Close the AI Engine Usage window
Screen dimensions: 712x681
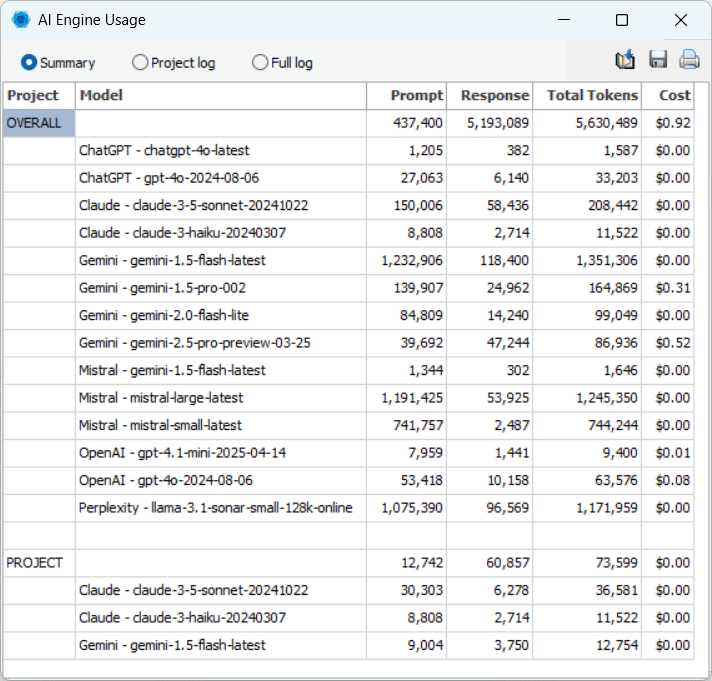[x=681, y=20]
